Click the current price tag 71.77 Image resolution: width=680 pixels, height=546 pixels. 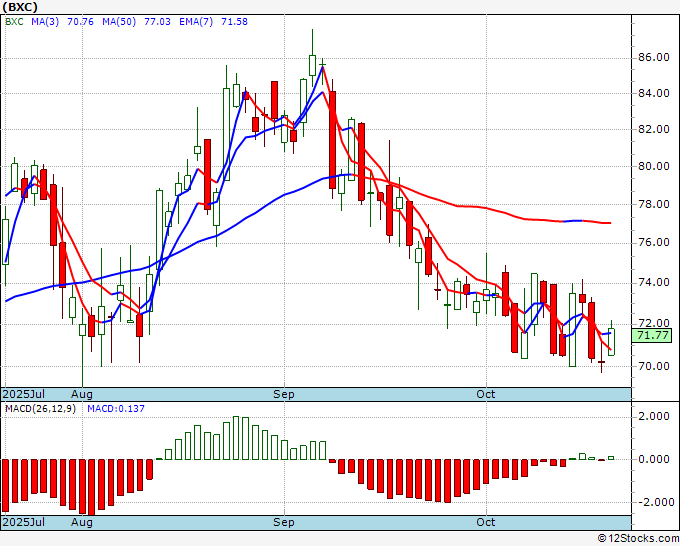click(x=652, y=335)
